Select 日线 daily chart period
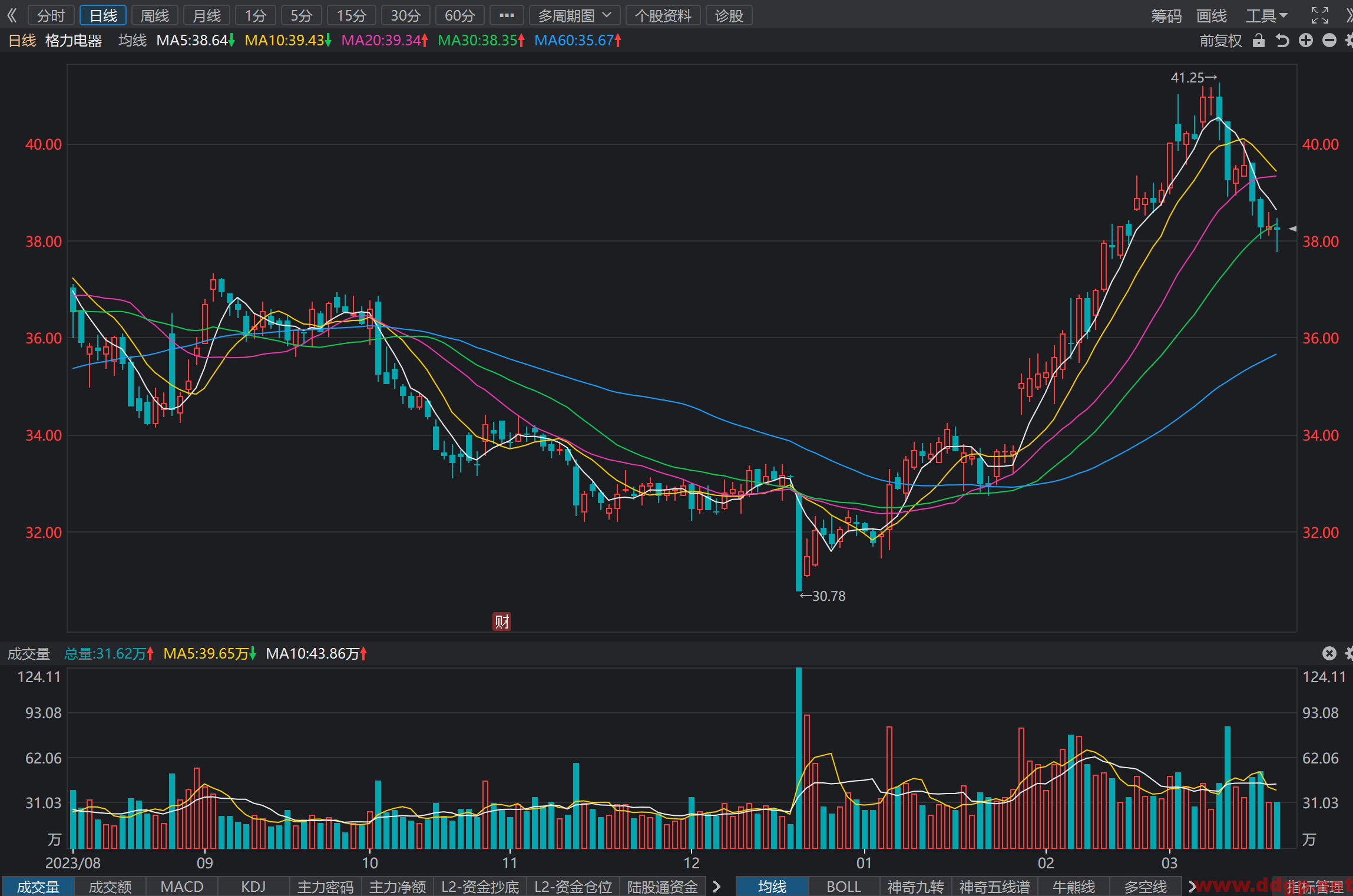Screen dimensions: 1353x896 (x=103, y=15)
